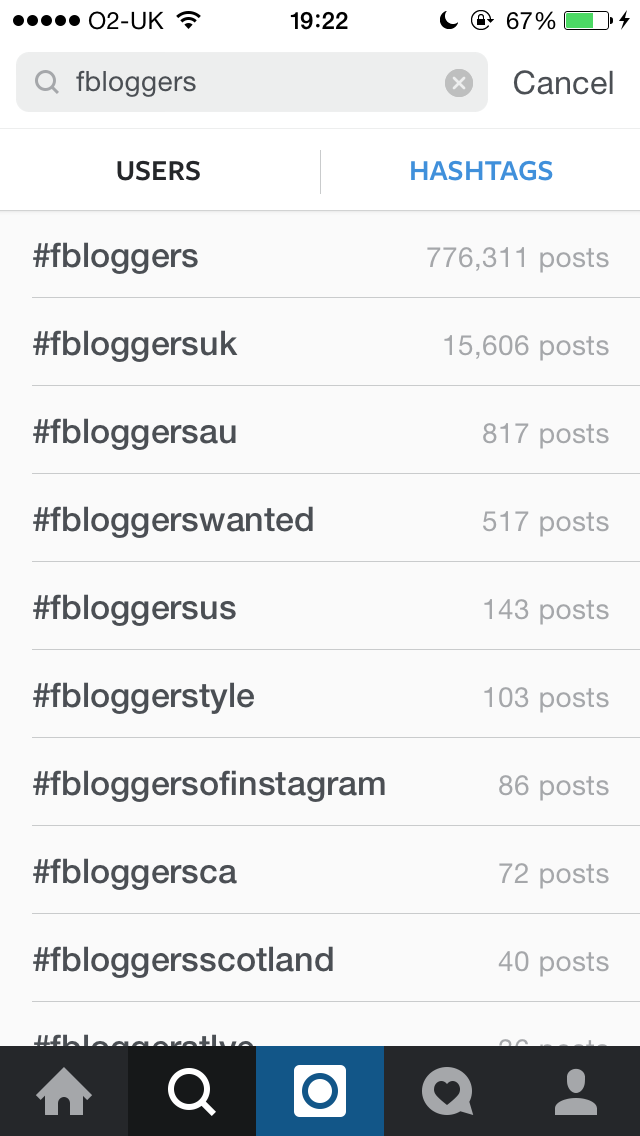Open #fbloggerswanted with 517 posts

tap(320, 521)
